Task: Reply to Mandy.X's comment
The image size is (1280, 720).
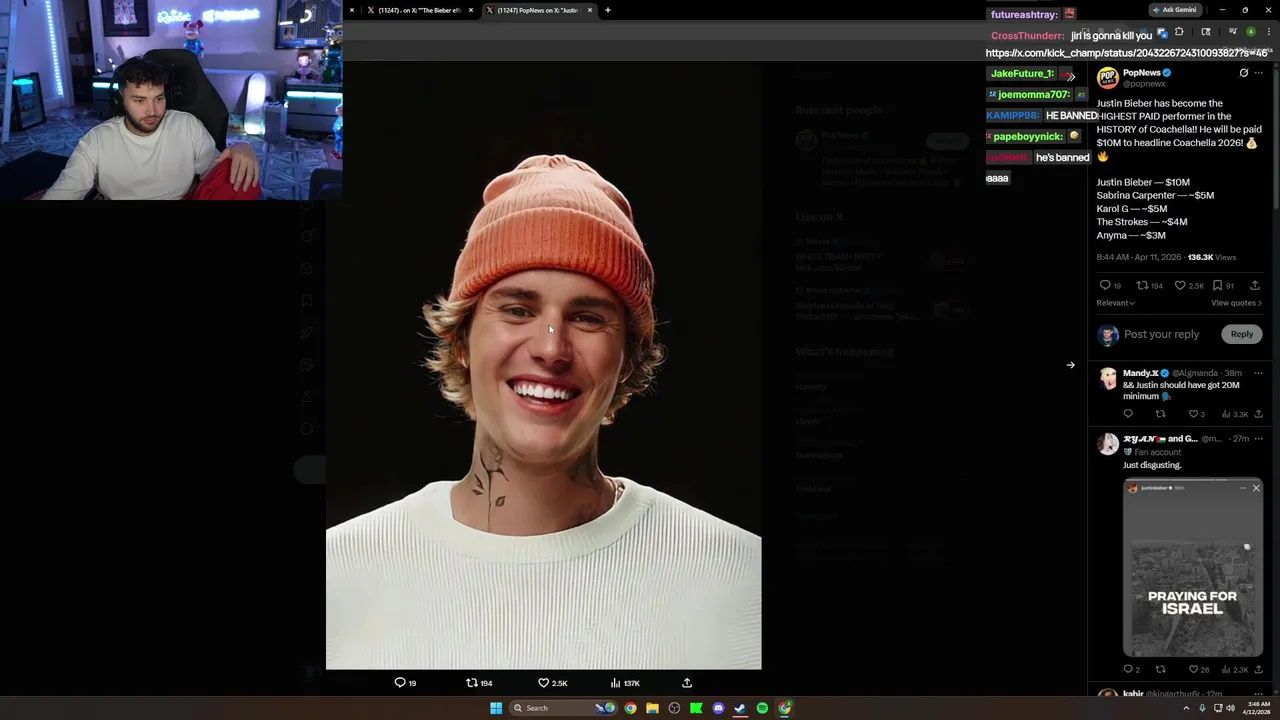Action: click(x=1128, y=414)
